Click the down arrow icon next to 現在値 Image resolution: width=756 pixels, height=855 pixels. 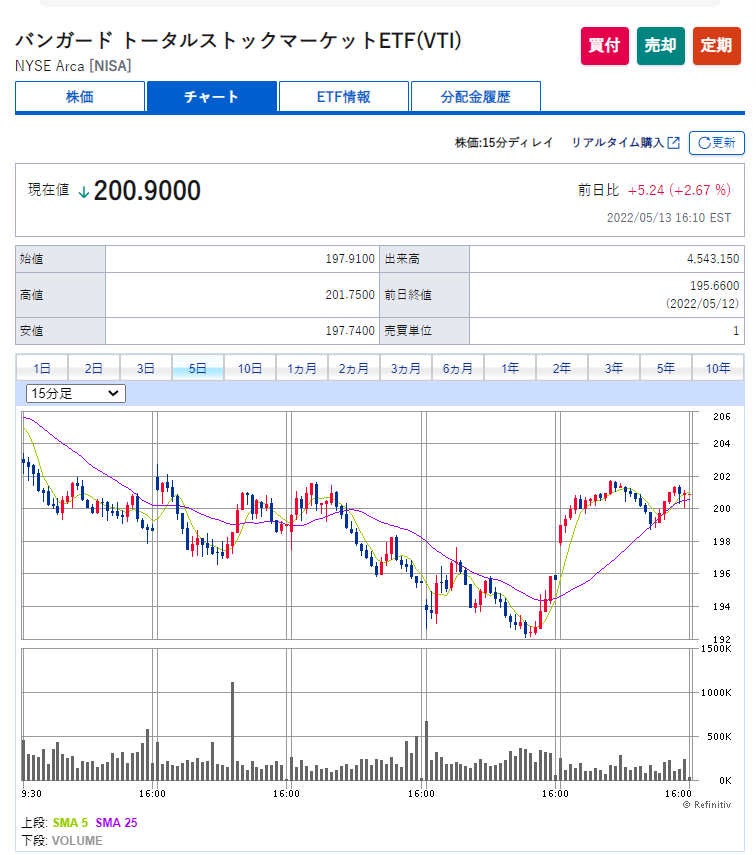(x=83, y=192)
